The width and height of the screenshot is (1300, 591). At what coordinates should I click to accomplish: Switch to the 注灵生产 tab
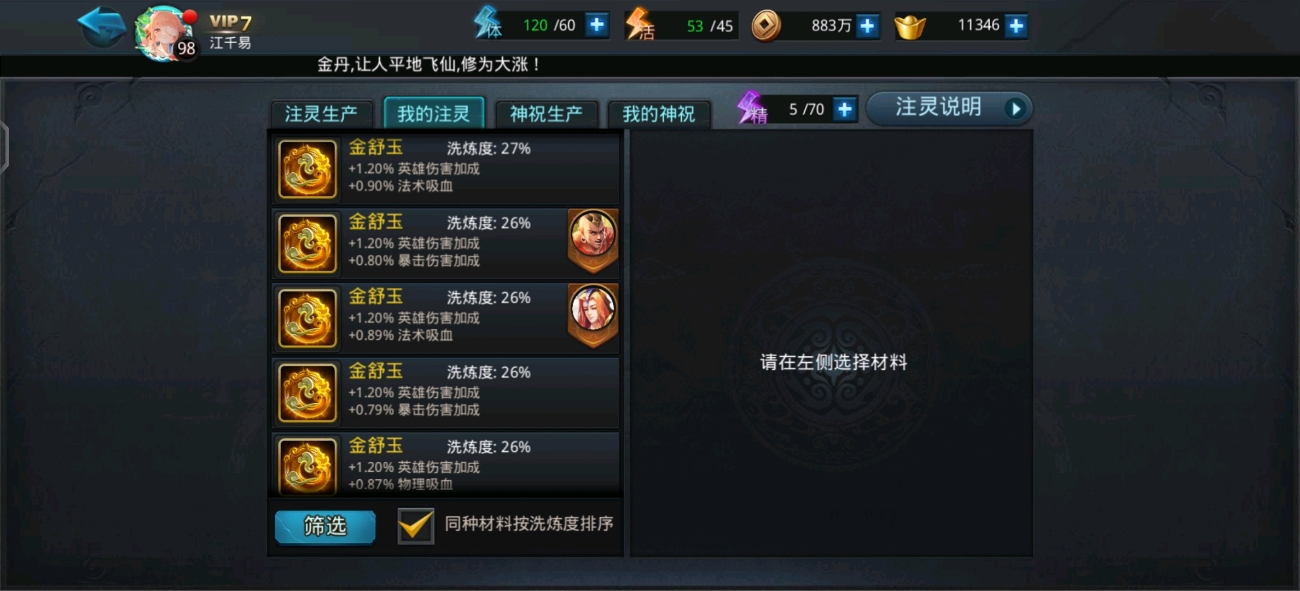click(321, 113)
